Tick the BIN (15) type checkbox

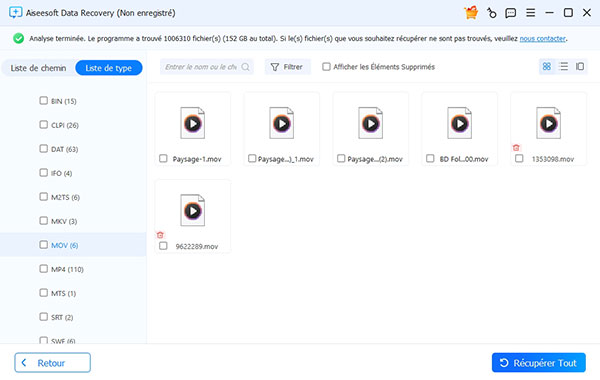43,101
